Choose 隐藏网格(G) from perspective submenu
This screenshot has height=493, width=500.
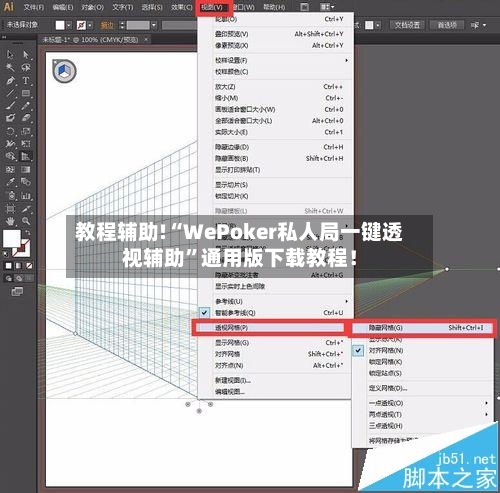click(x=423, y=328)
